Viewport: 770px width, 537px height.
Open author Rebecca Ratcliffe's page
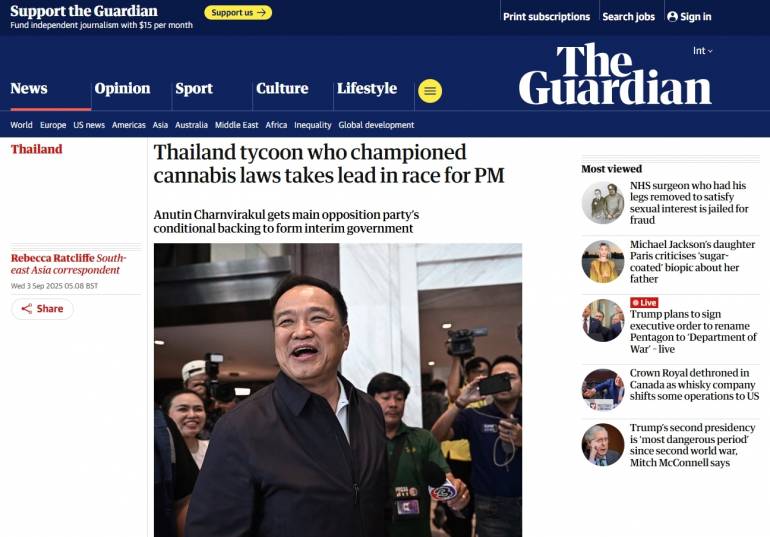[53, 258]
